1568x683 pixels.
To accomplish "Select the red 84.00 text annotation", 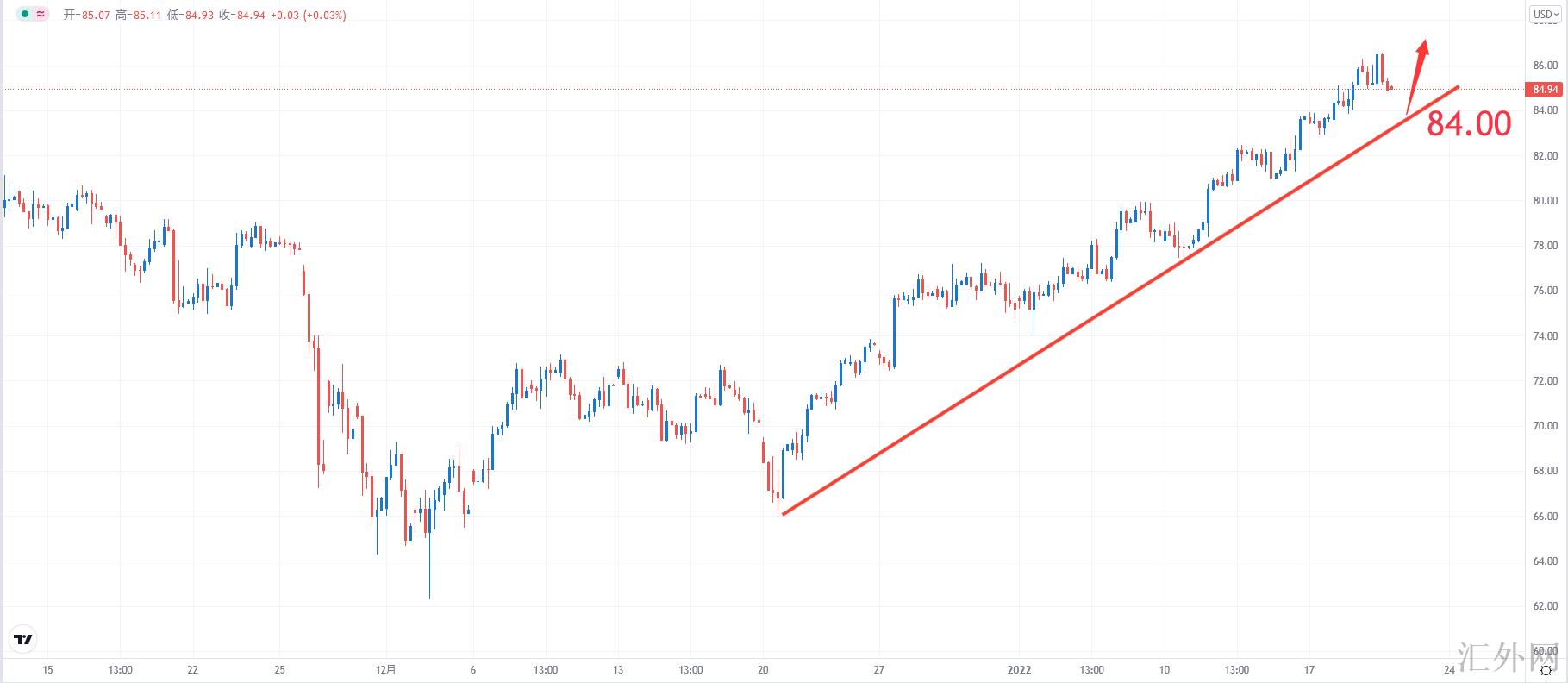I will (1468, 124).
